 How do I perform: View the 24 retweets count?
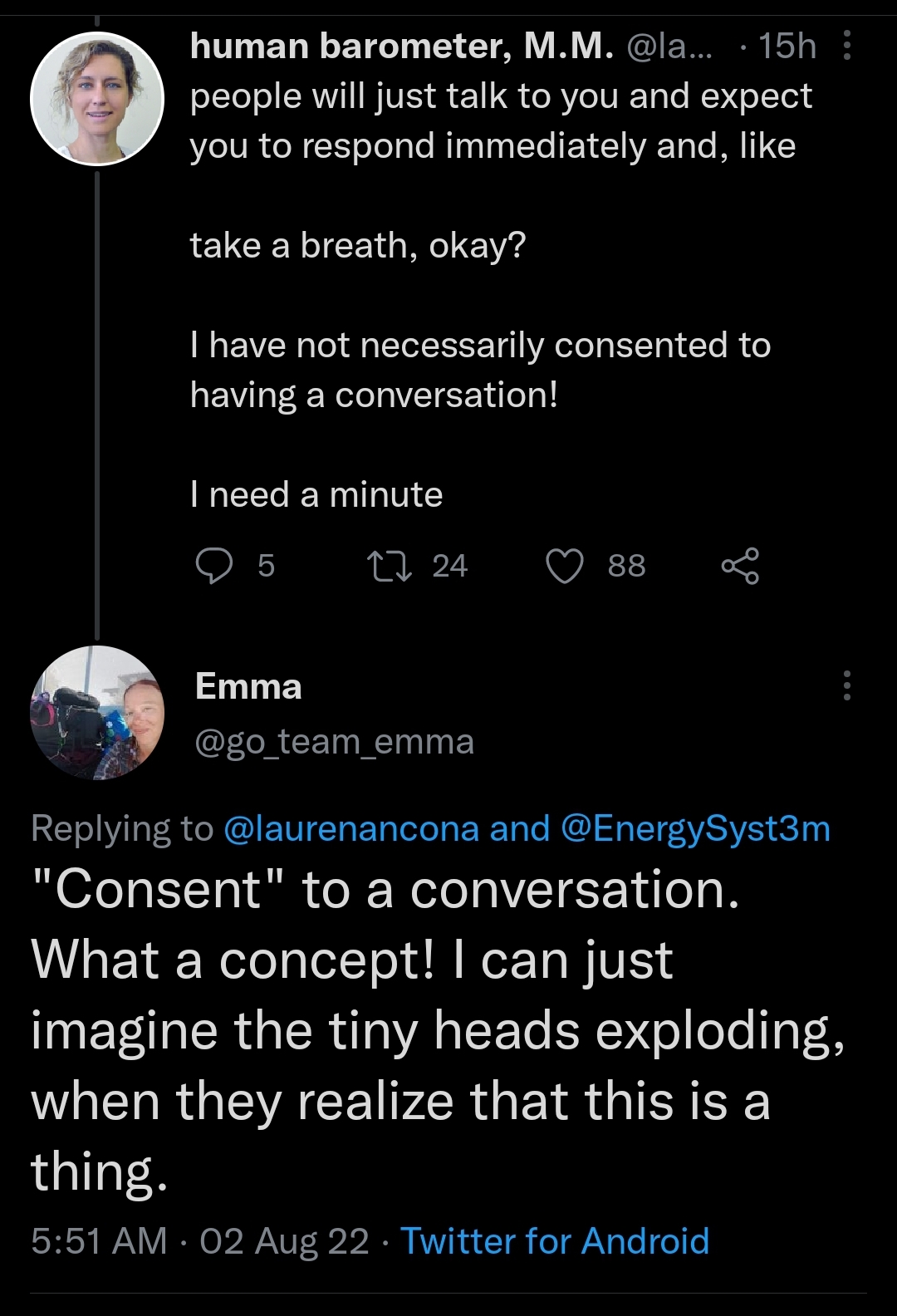pos(449,566)
